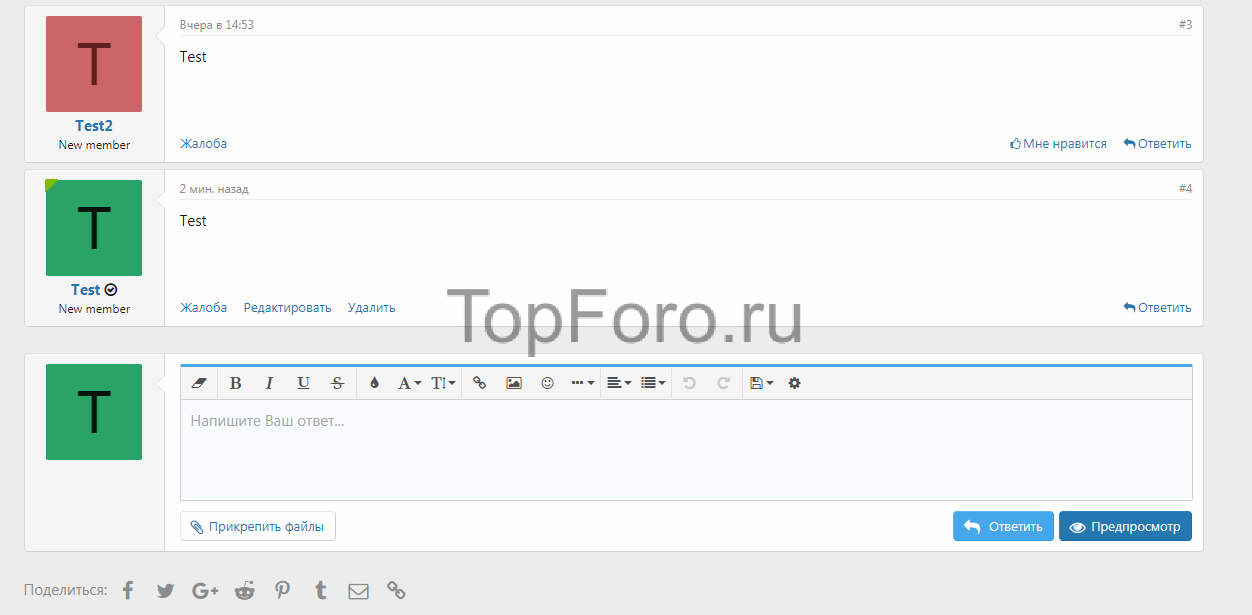Screen dimensions: 1252x615
Task: Click the redo arrow in editor
Action: 723,383
